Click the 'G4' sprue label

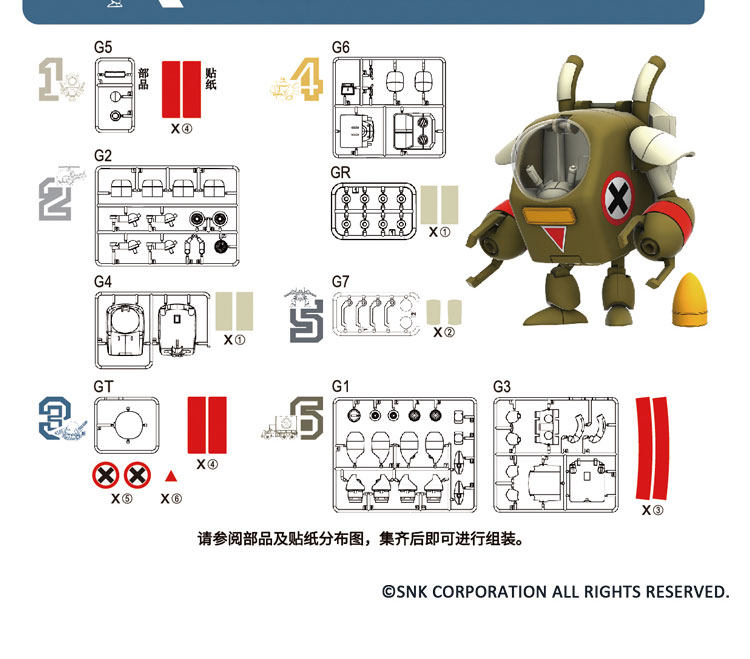(x=103, y=282)
